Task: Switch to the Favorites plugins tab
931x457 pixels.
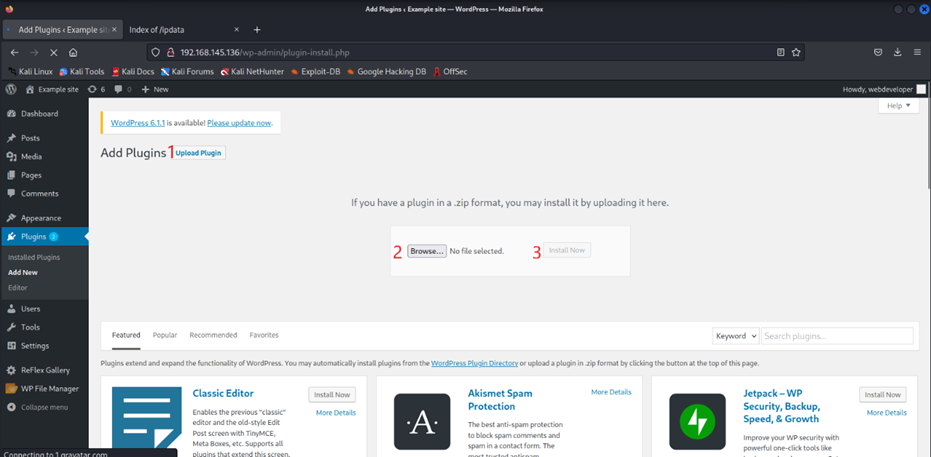Action: tap(264, 335)
